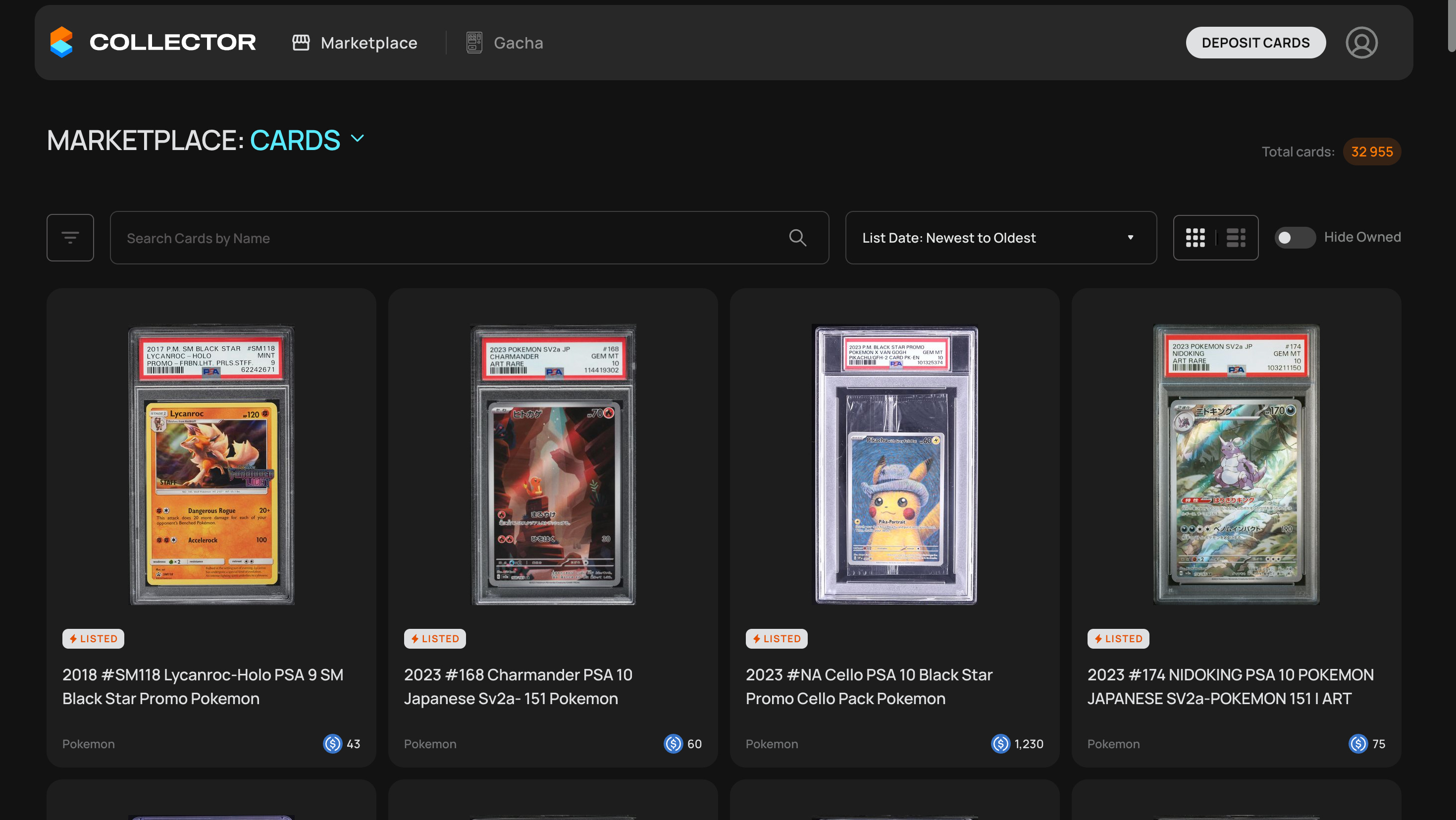The image size is (1456, 820).
Task: Switch to list view layout icon
Action: pyautogui.click(x=1236, y=237)
